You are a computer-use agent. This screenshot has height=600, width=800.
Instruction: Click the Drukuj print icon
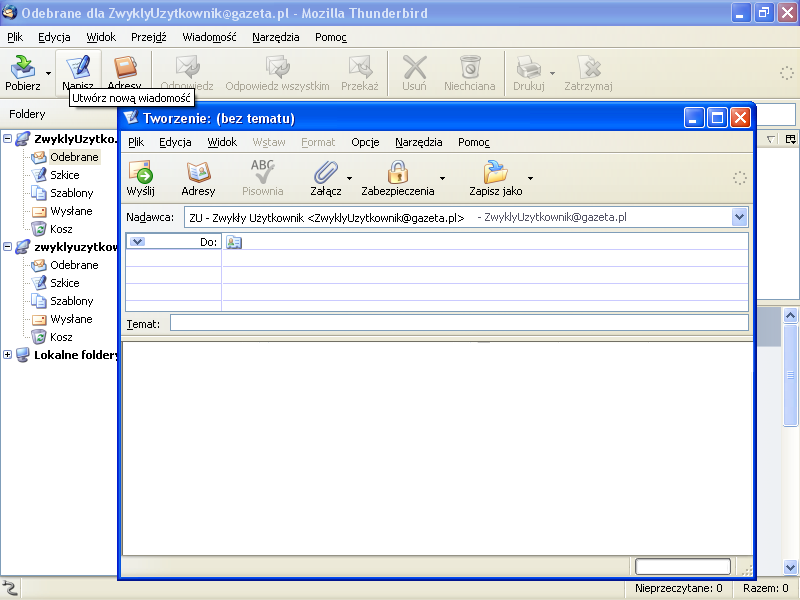(529, 67)
